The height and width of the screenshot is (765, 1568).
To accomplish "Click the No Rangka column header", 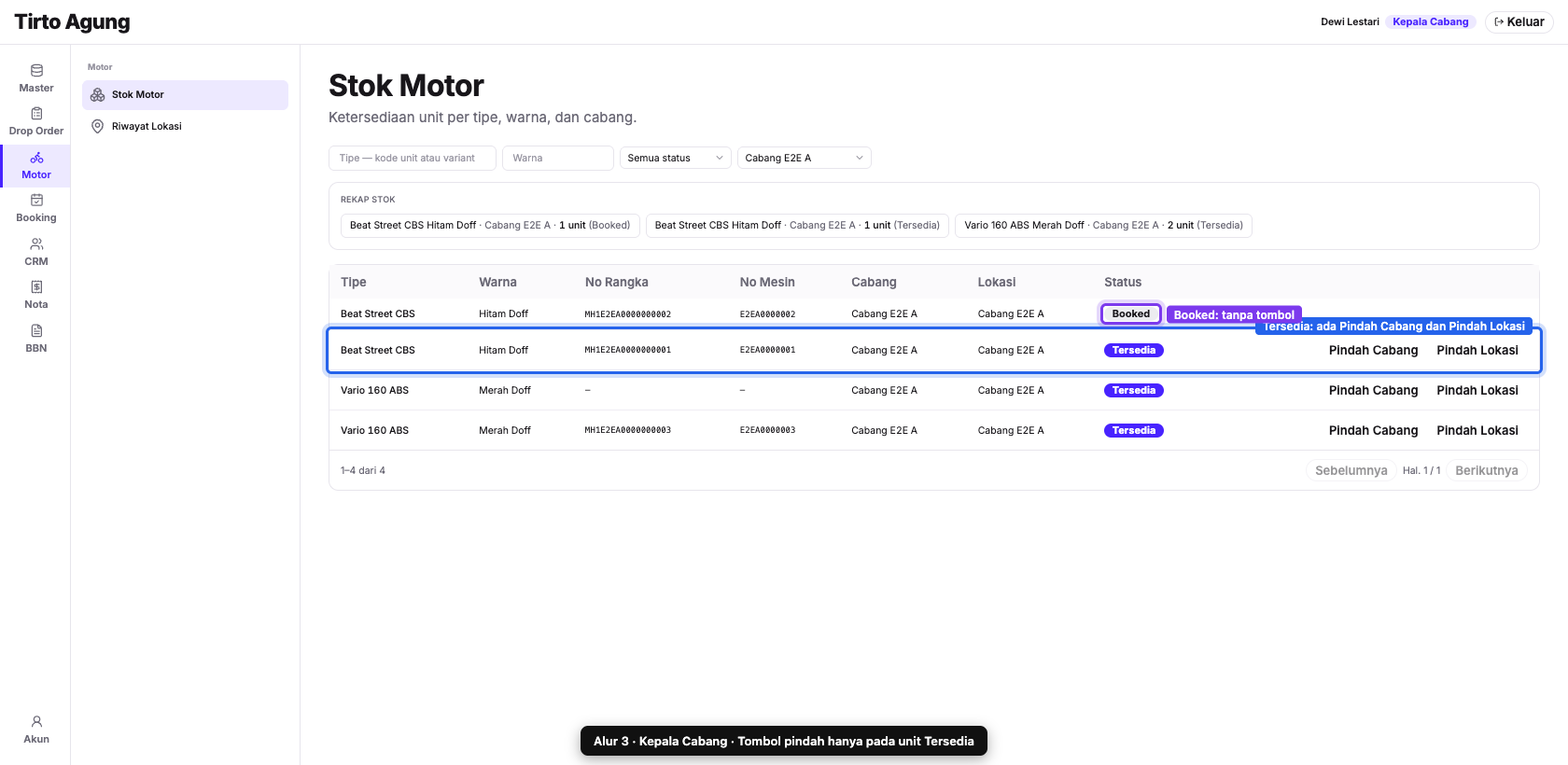I will (616, 282).
